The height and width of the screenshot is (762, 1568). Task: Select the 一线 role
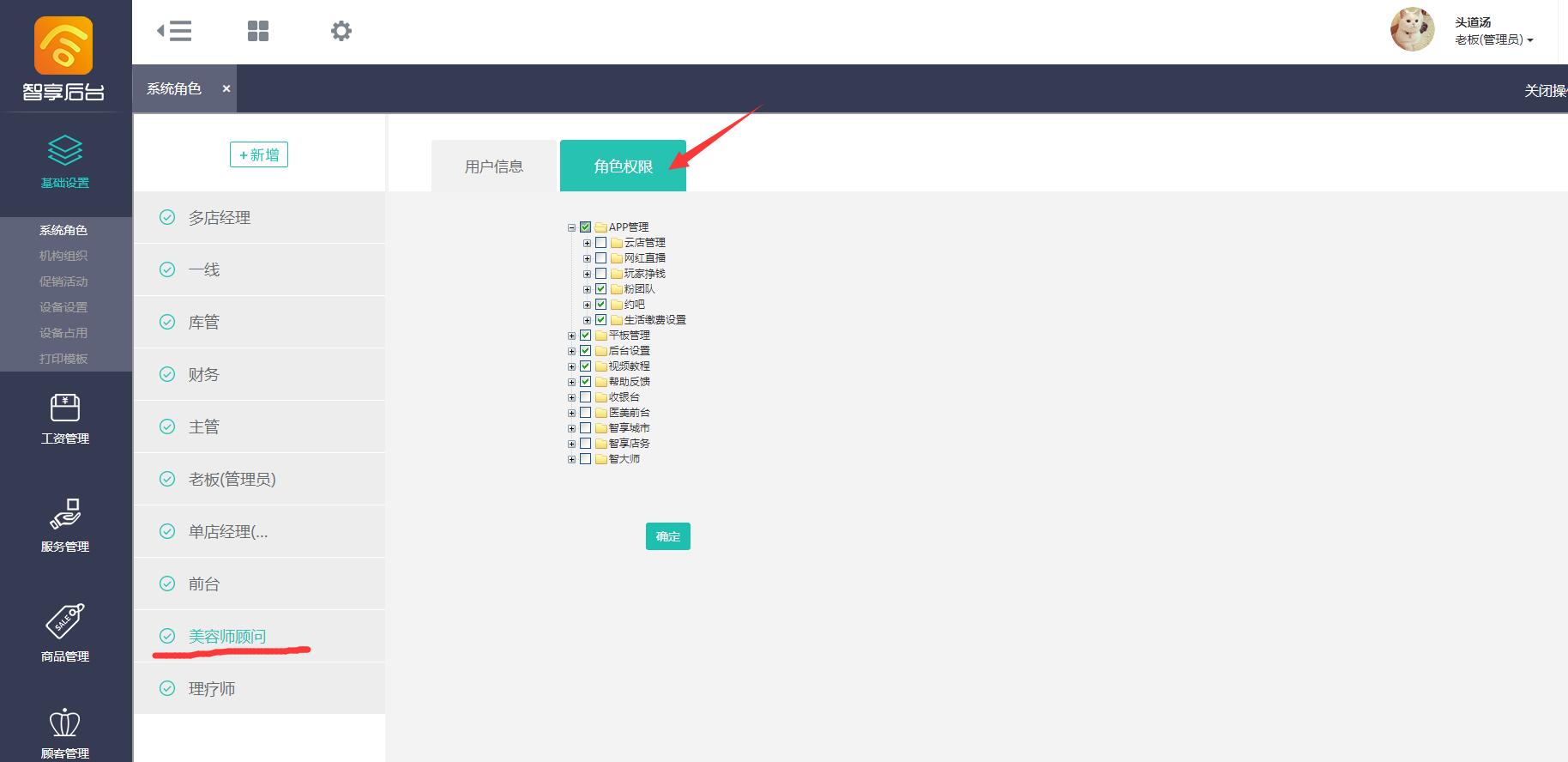(259, 269)
